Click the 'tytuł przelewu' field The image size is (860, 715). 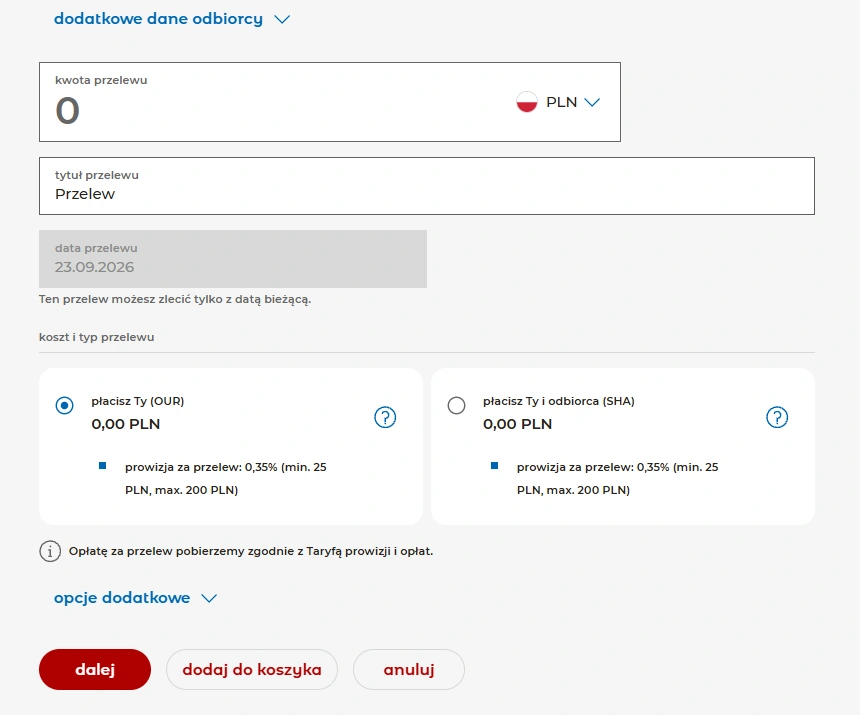(x=427, y=186)
